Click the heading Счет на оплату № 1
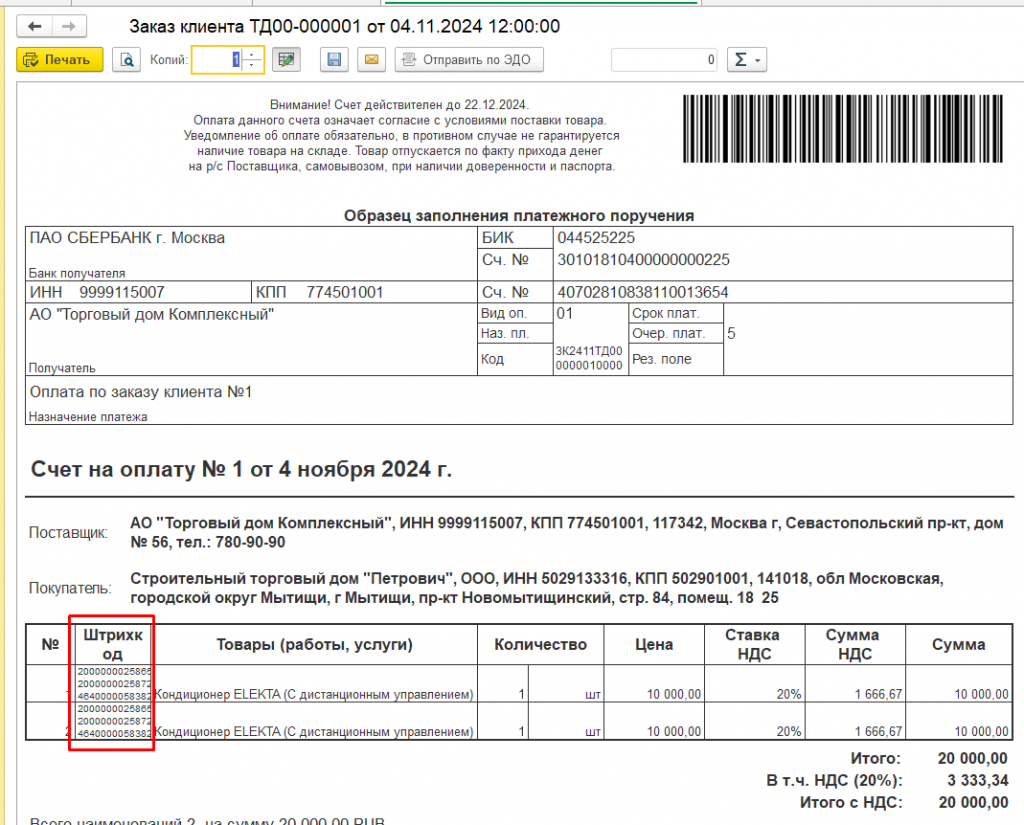This screenshot has height=825, width=1024. (242, 470)
